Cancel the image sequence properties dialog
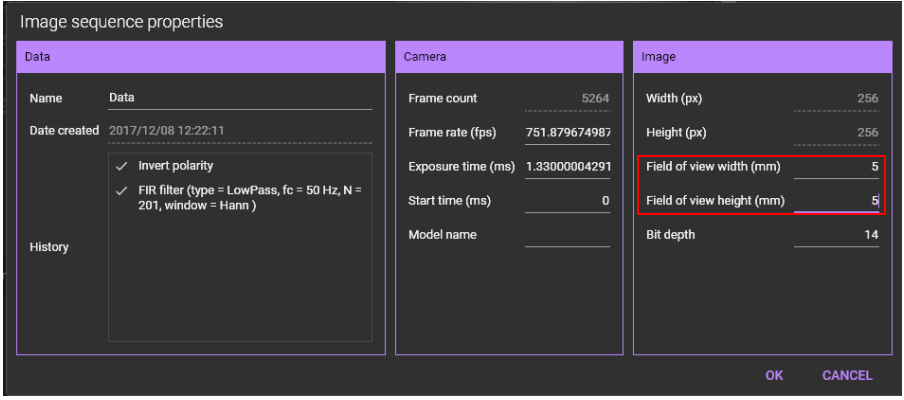Screen dimensions: 904x400 pos(847,376)
